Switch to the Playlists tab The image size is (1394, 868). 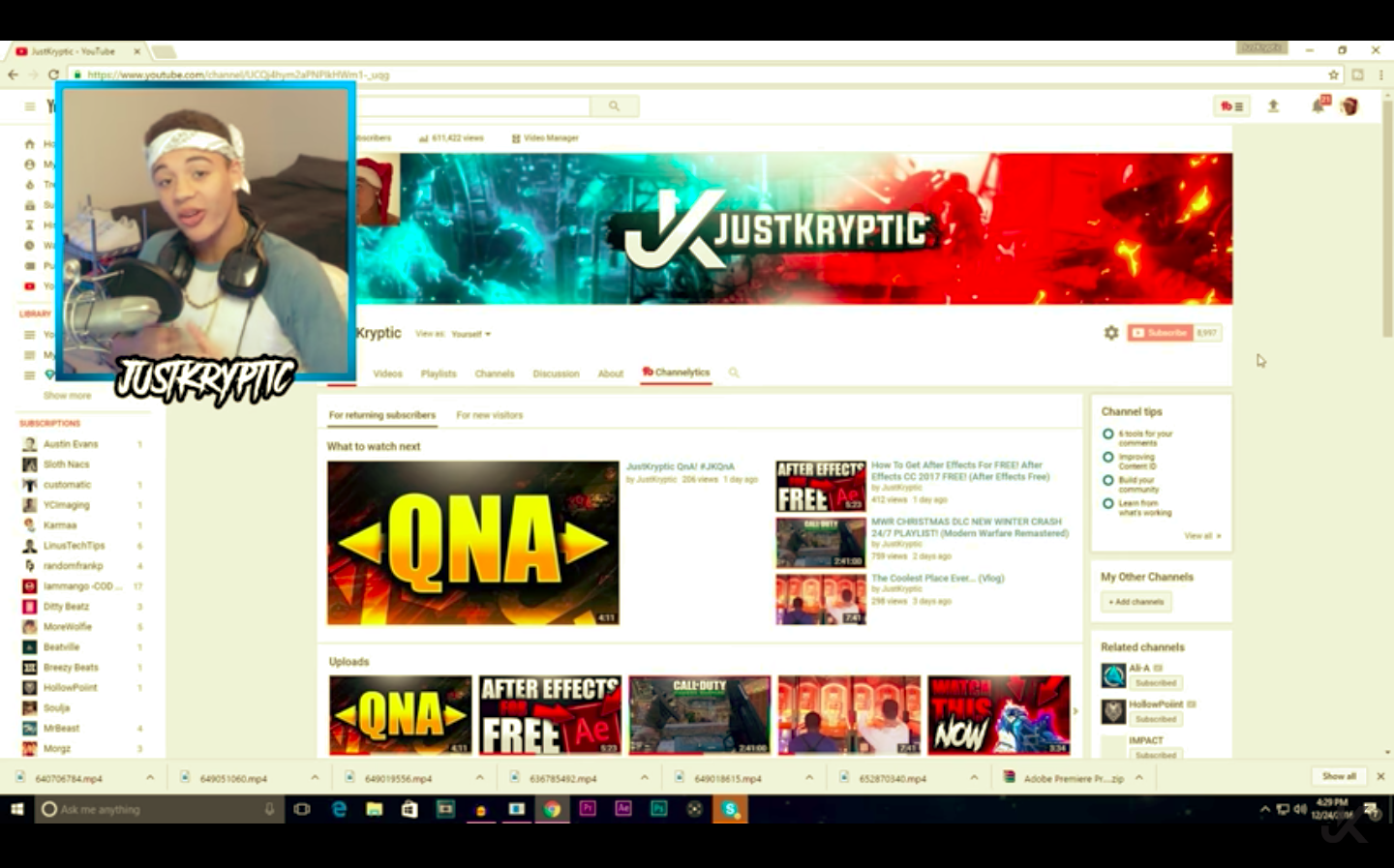(x=439, y=374)
